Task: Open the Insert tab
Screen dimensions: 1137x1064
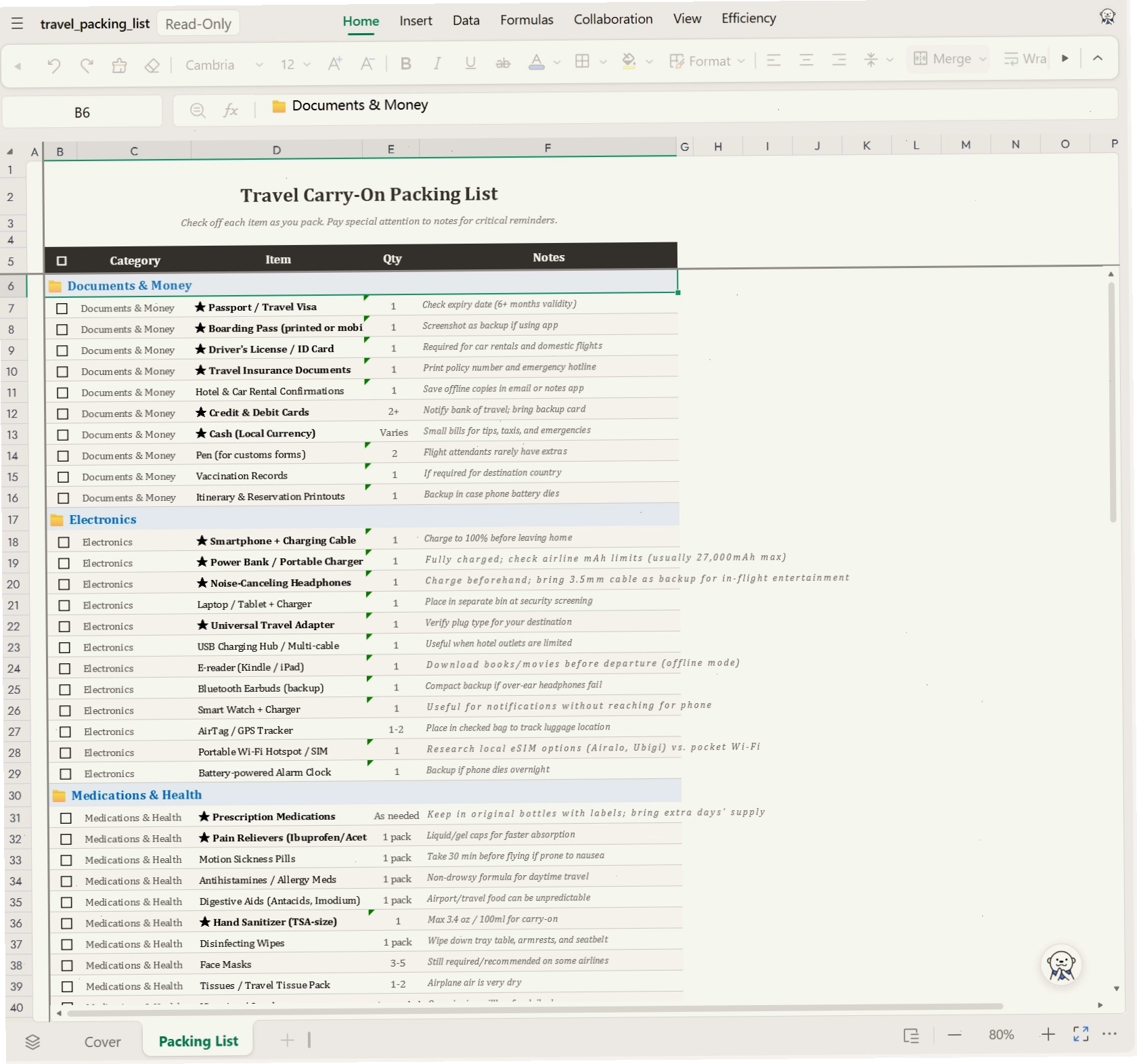Action: [416, 21]
